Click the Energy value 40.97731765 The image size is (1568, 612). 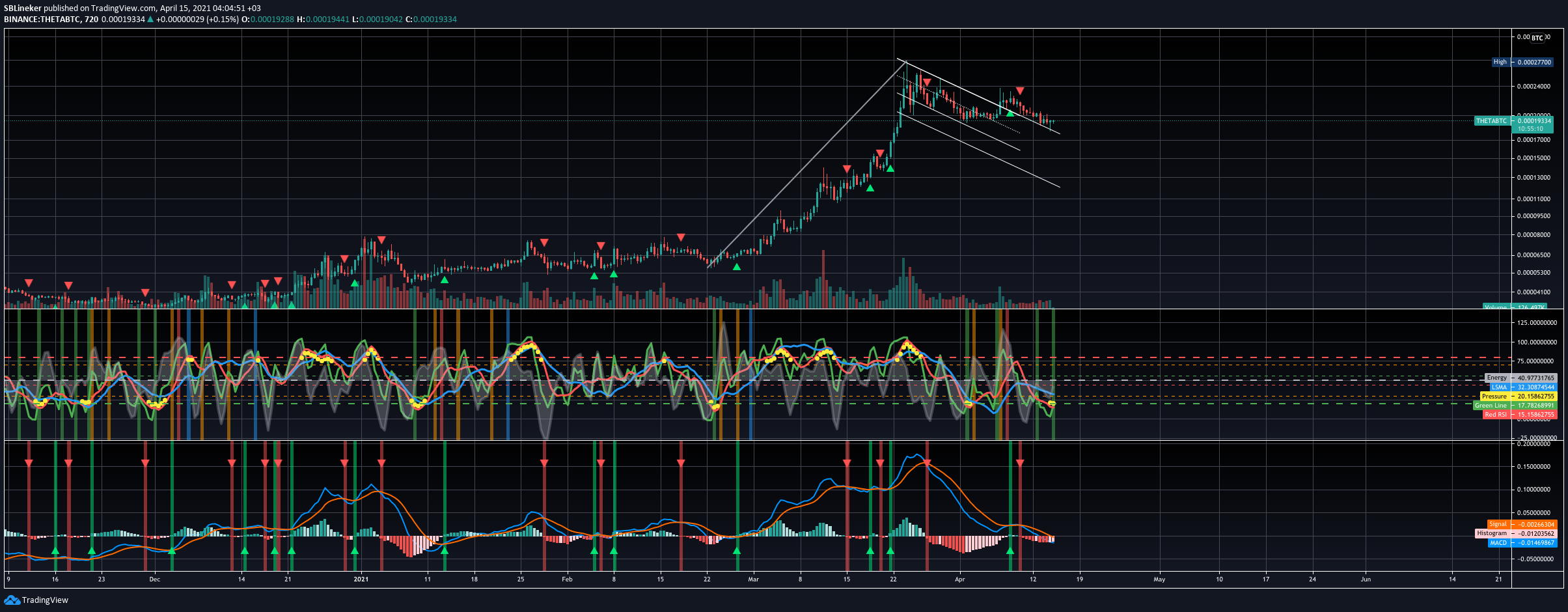click(x=1535, y=378)
